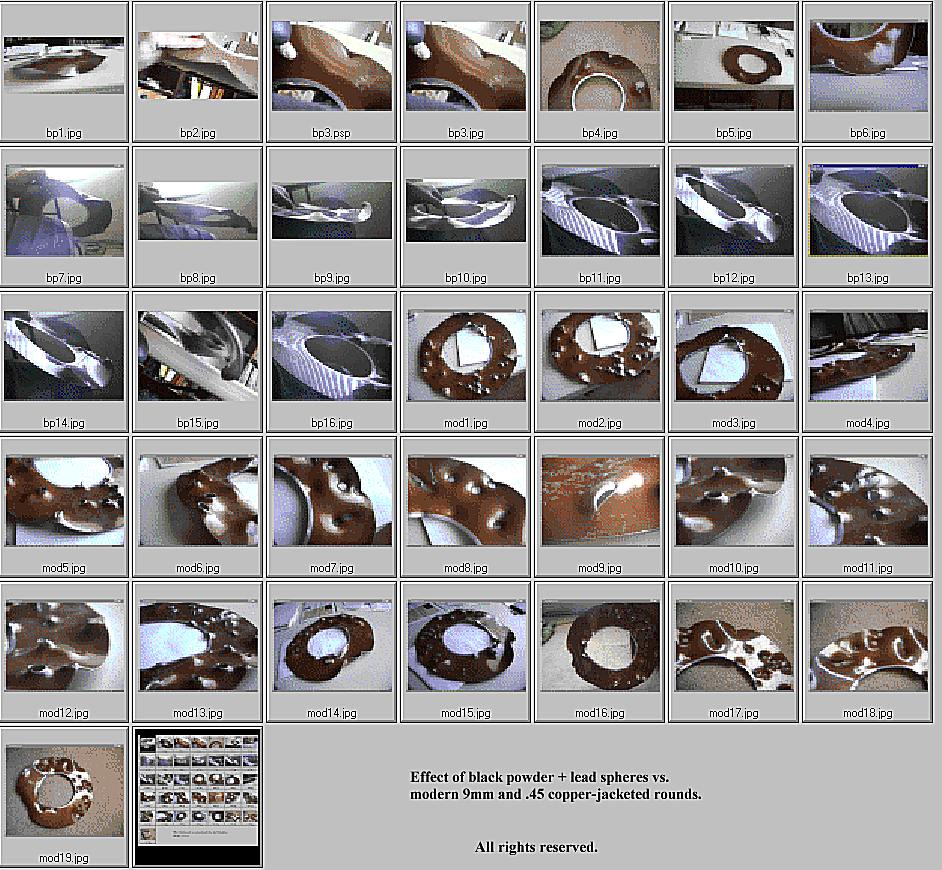Screen dimensions: 942x870
Task: Click the mod2.jpg thumbnail
Action: [600, 356]
